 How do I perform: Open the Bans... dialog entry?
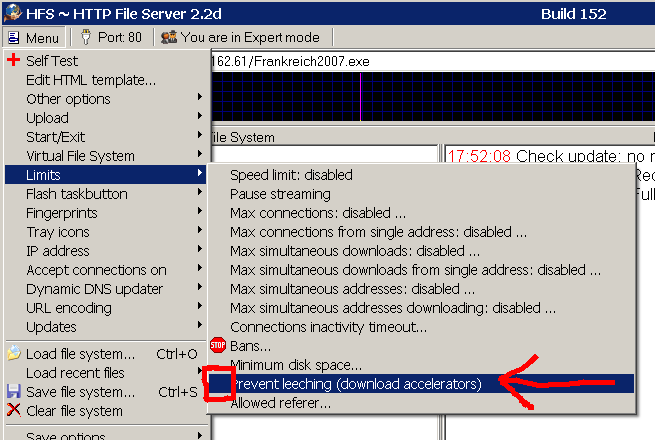point(421,346)
